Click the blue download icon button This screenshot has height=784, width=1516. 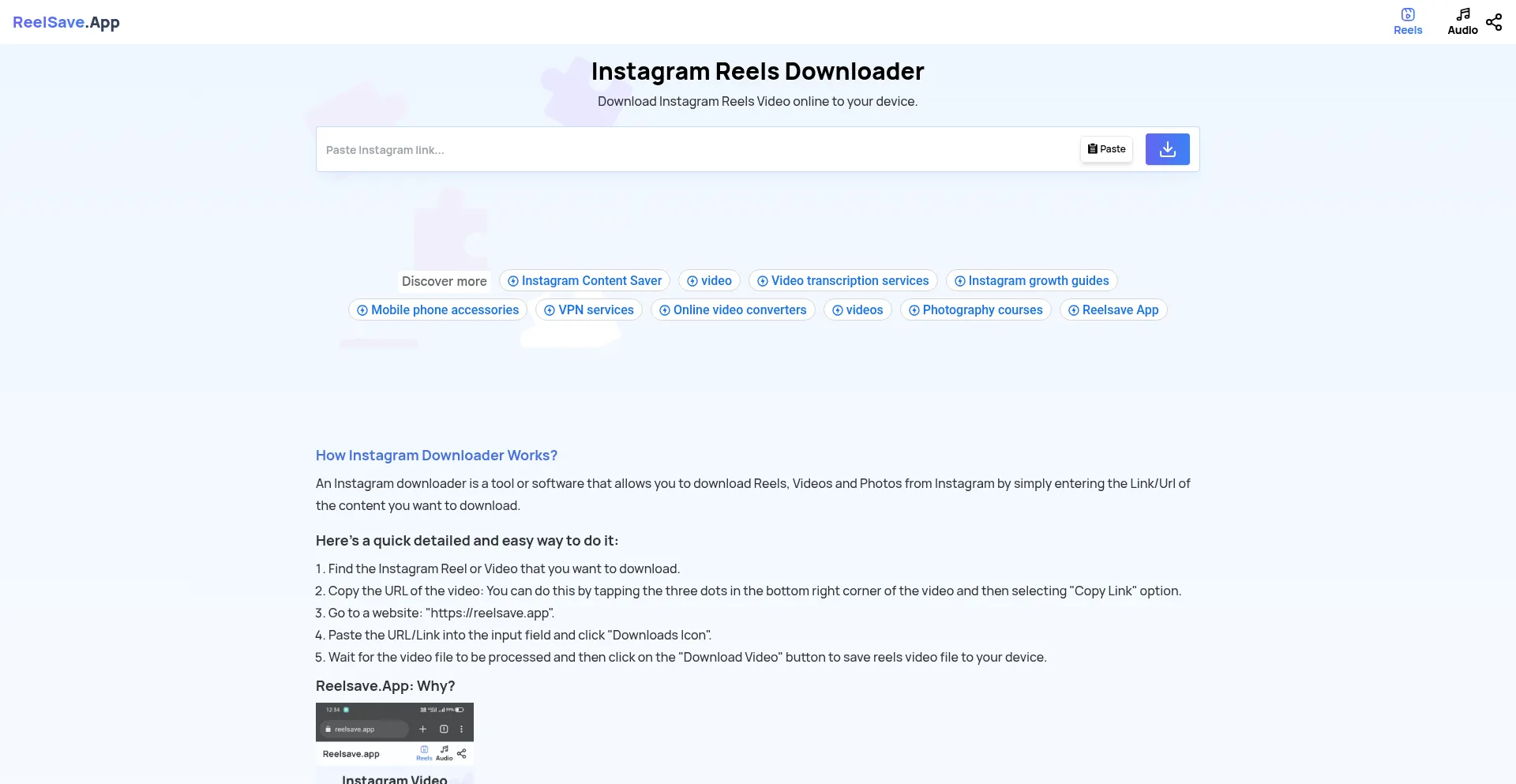1166,148
